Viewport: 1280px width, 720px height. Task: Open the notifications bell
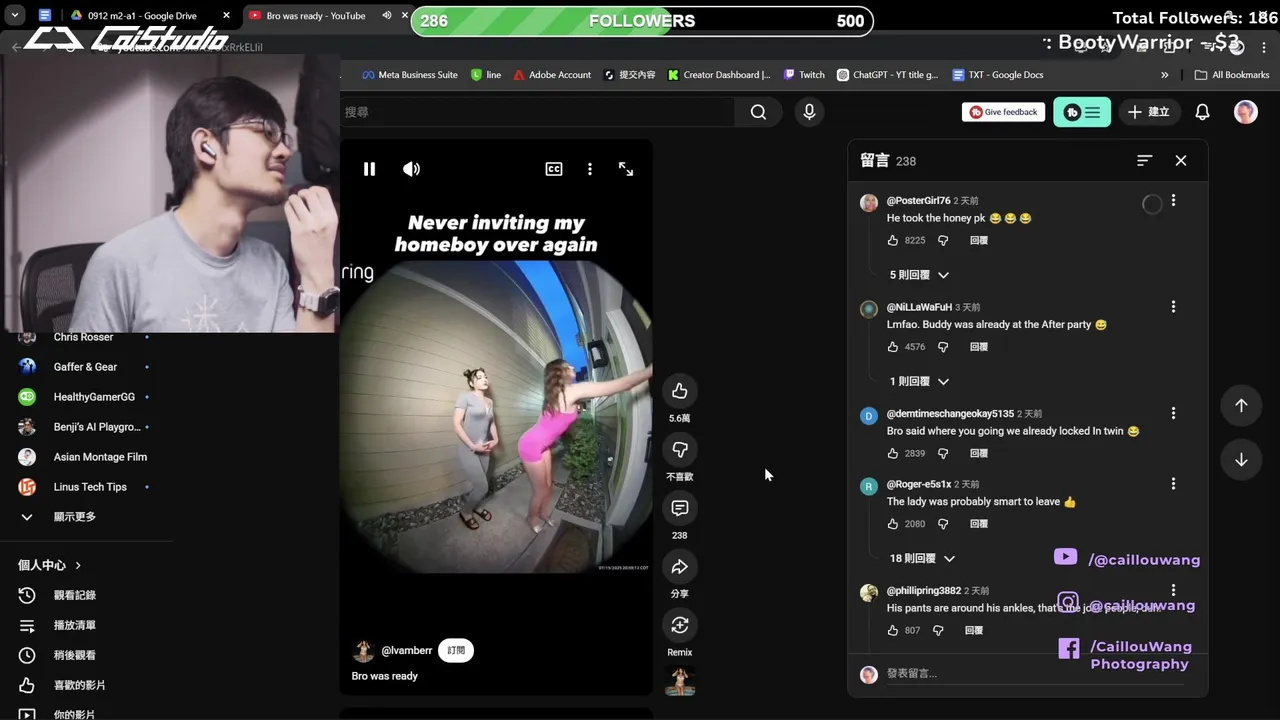click(1203, 112)
